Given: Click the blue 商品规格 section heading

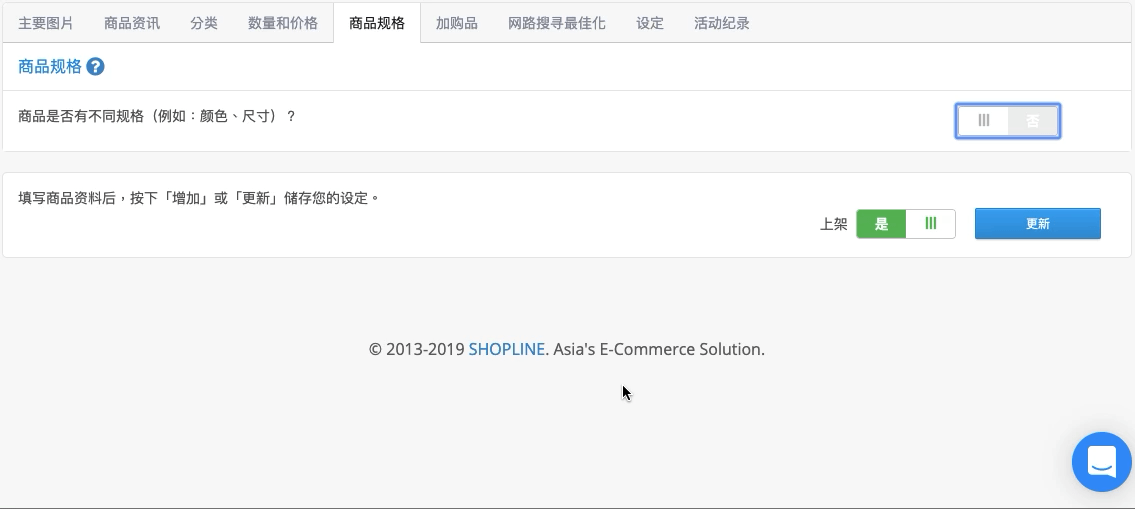Looking at the screenshot, I should (50, 67).
